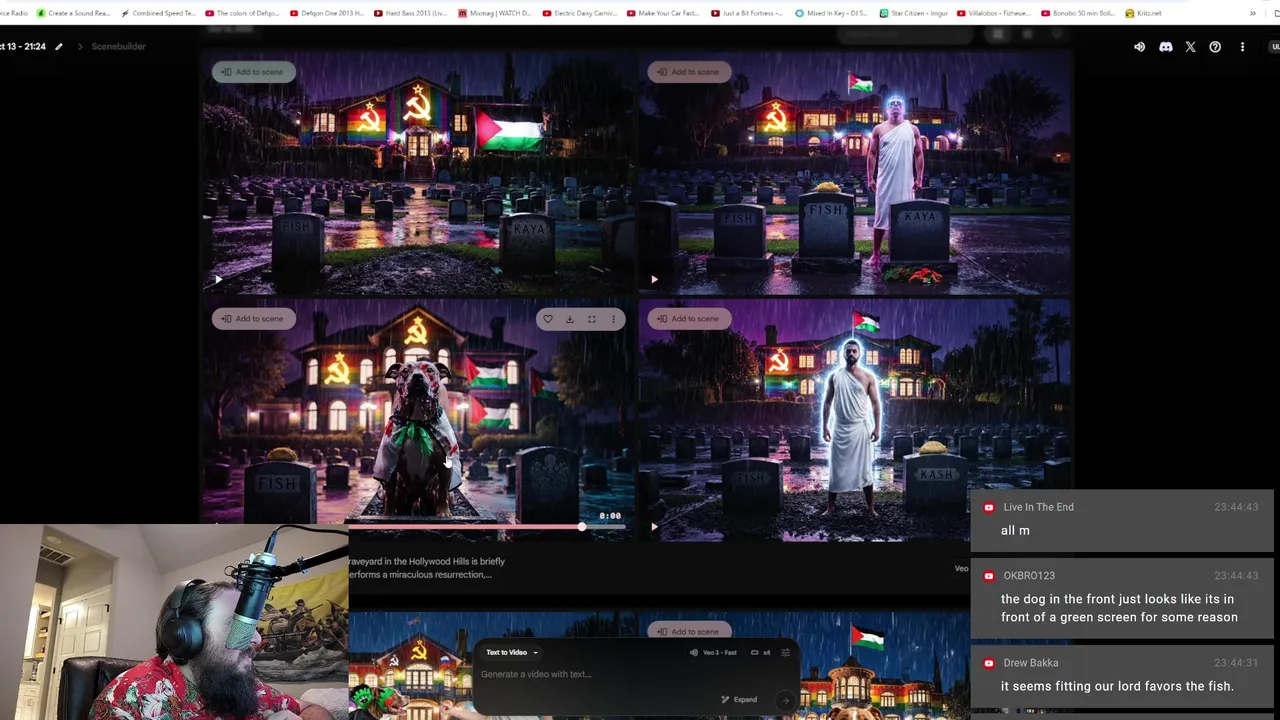
Task: Add the lower mansion video to scene
Action: coord(689,632)
